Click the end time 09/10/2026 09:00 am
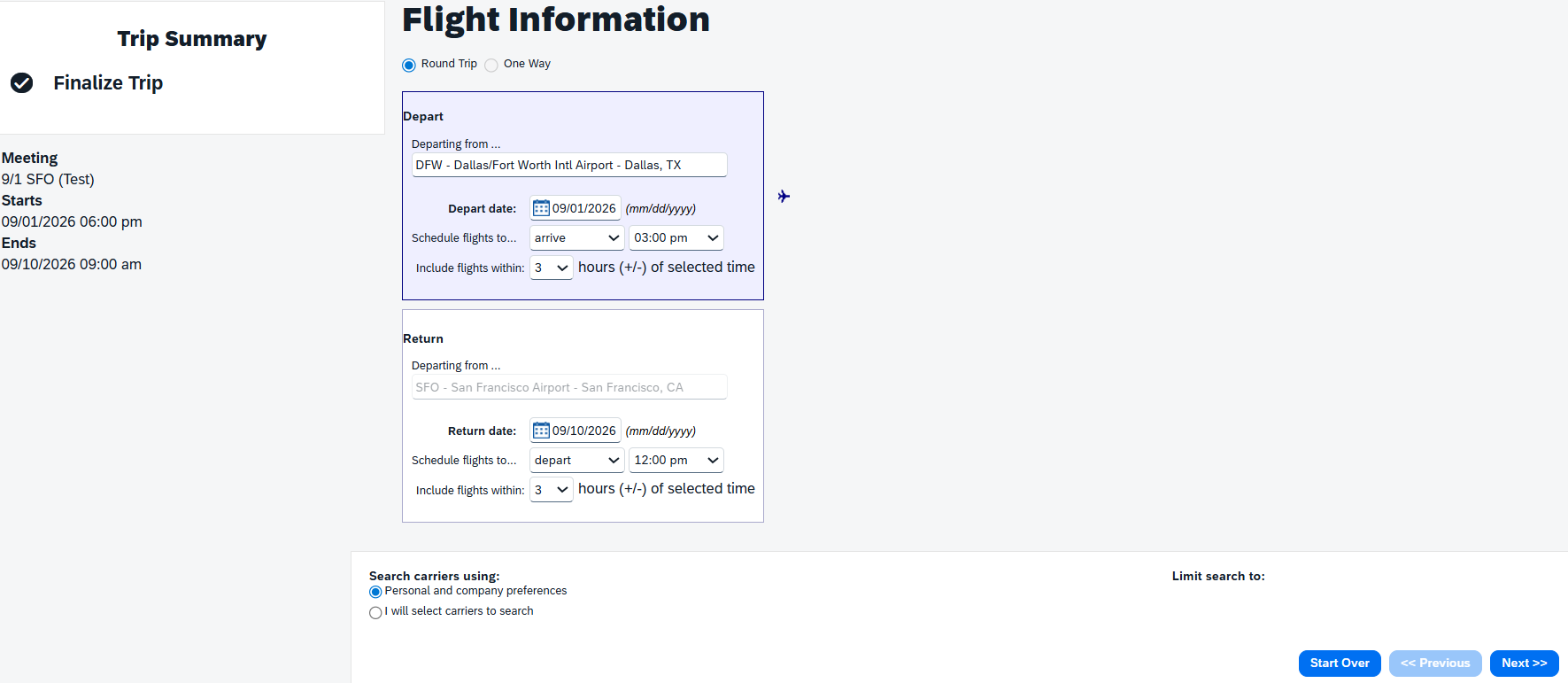This screenshot has width=1568, height=683. coord(72,264)
